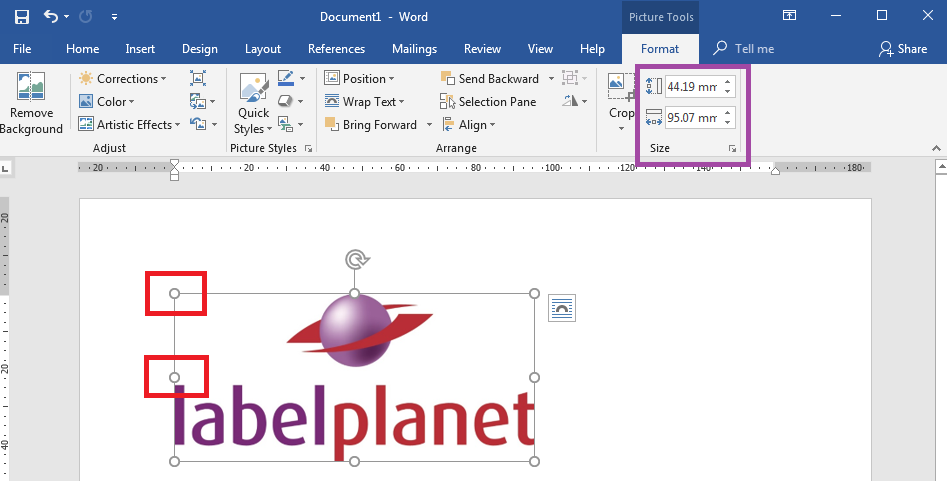
Task: Expand the Artistic Effects menu
Action: pyautogui.click(x=130, y=124)
